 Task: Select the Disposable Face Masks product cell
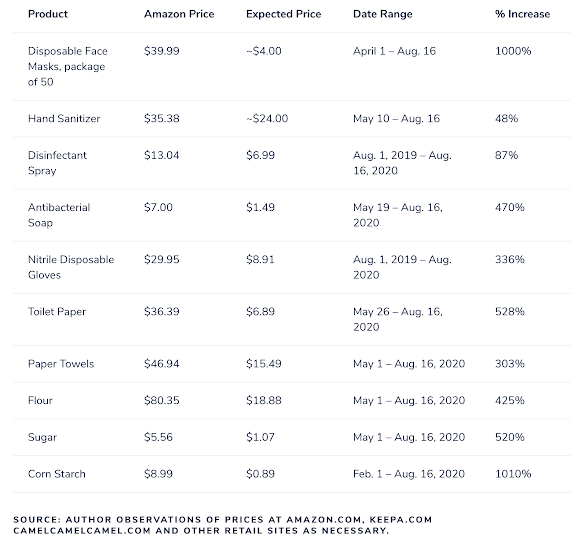[x=68, y=66]
